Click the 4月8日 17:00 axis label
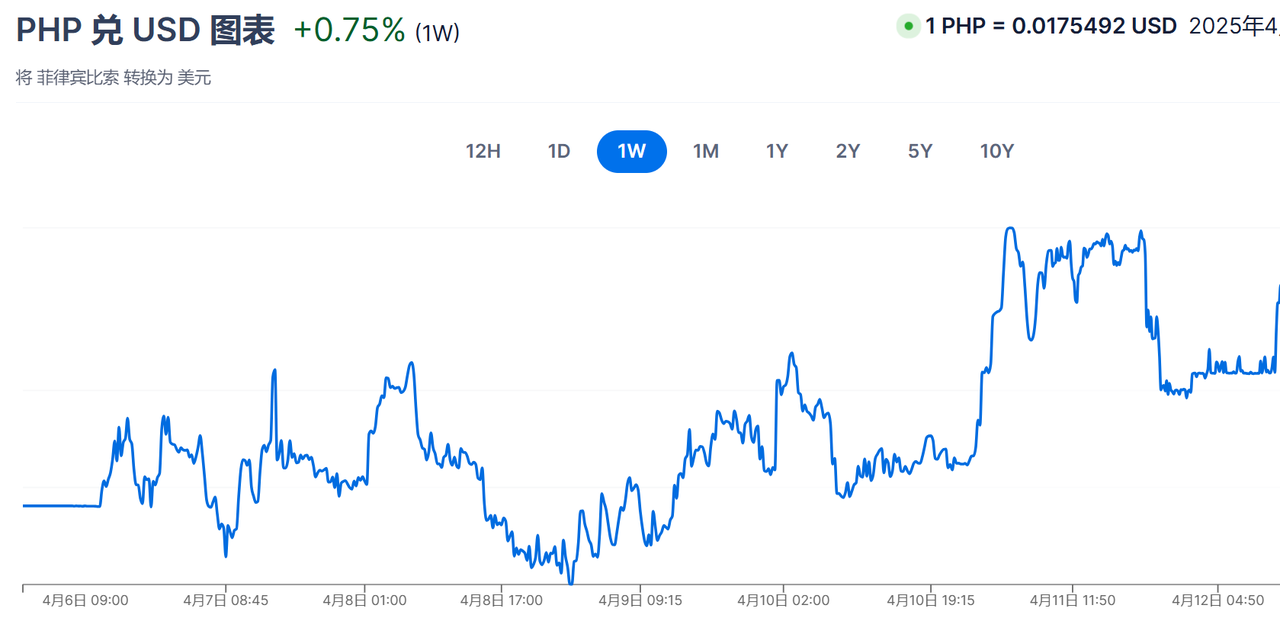The height and width of the screenshot is (618, 1280). 501,600
